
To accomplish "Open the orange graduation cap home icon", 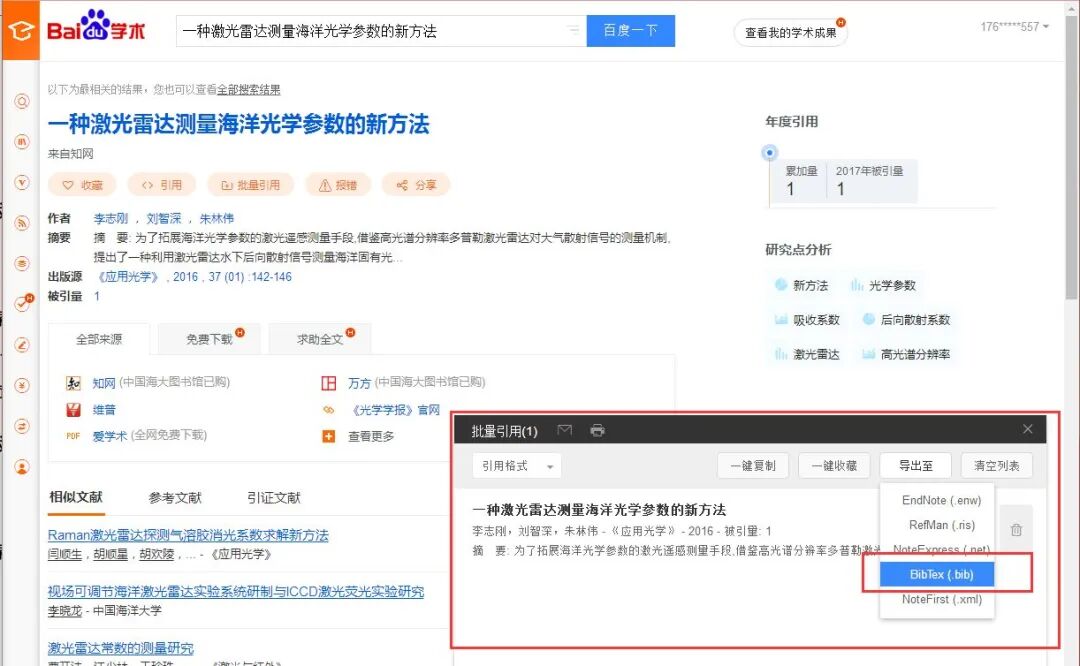I will pyautogui.click(x=21, y=30).
